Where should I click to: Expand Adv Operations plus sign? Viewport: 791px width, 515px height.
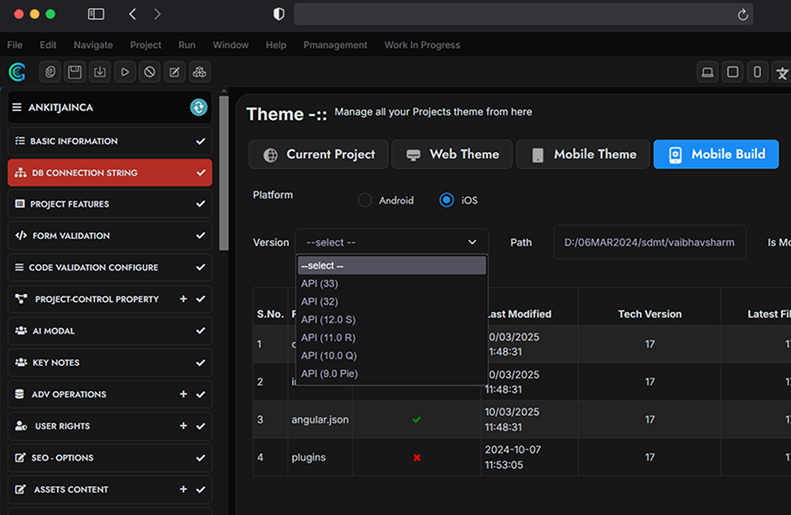coord(183,394)
